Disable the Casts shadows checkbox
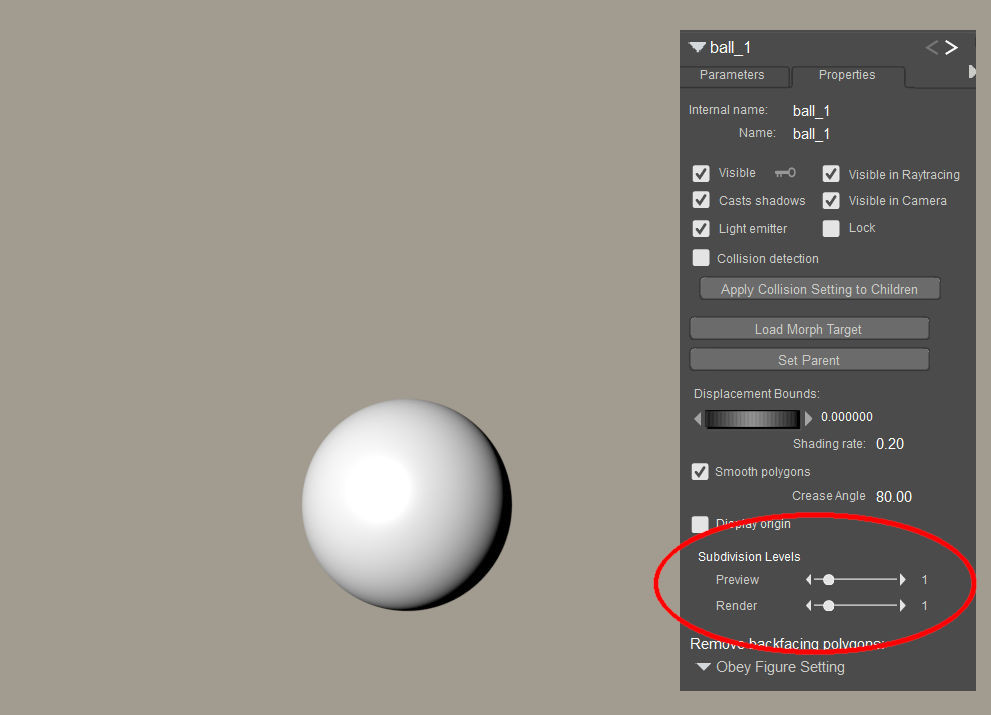Screen dimensions: 991x715 pyautogui.click(x=701, y=200)
